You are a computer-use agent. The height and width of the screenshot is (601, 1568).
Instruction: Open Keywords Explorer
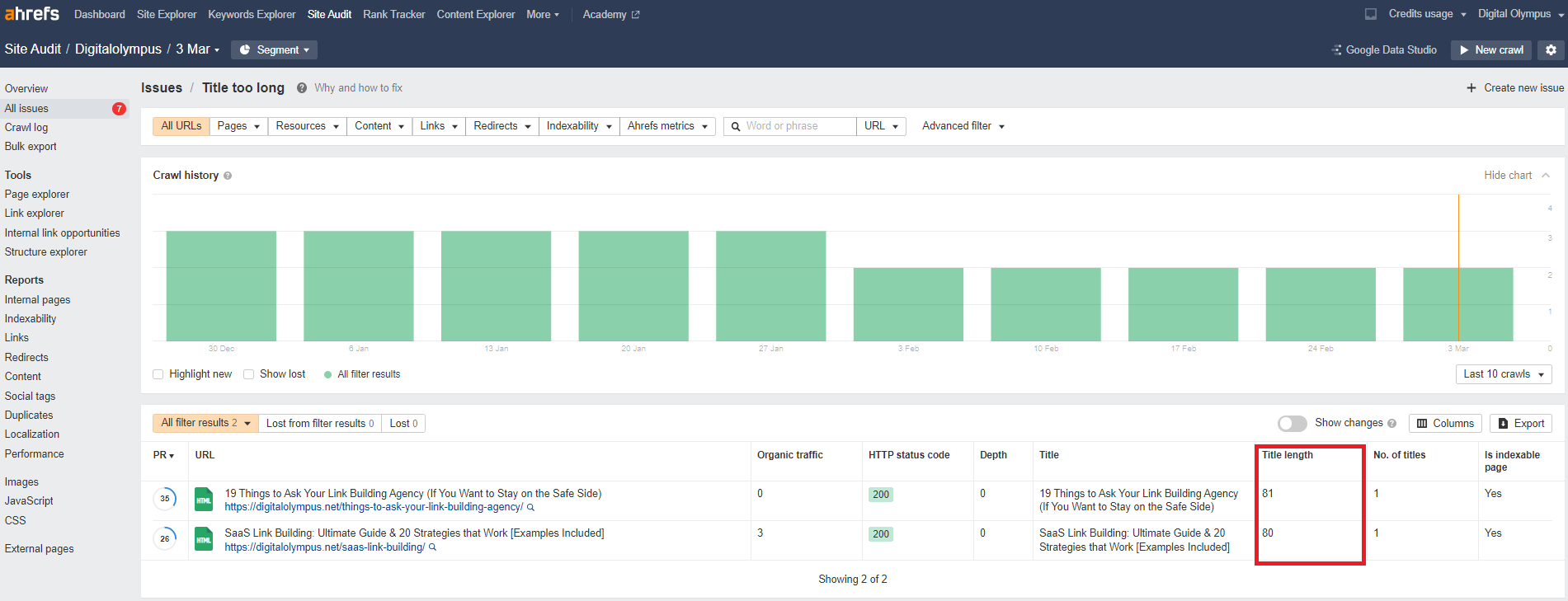click(x=252, y=15)
